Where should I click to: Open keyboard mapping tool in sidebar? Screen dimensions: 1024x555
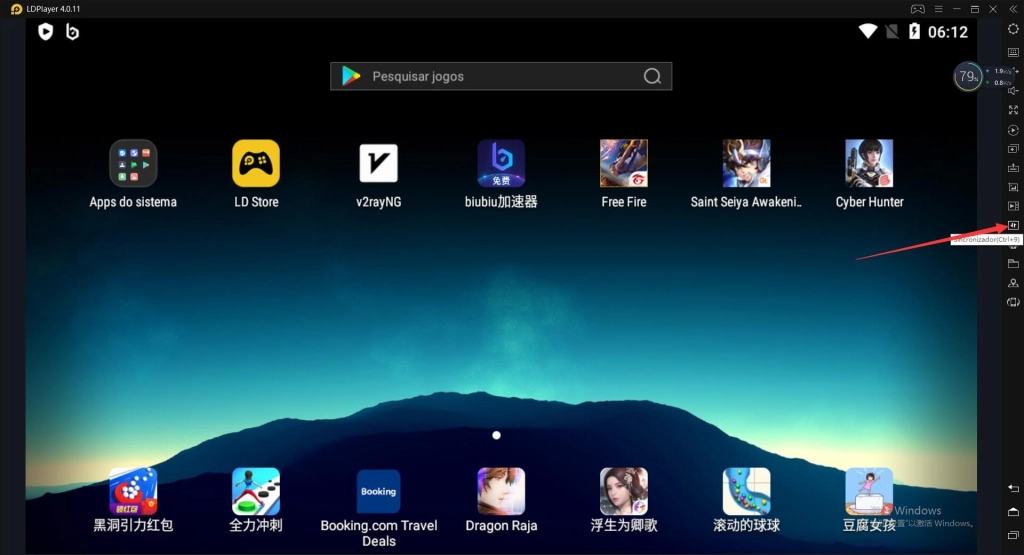(x=1013, y=52)
